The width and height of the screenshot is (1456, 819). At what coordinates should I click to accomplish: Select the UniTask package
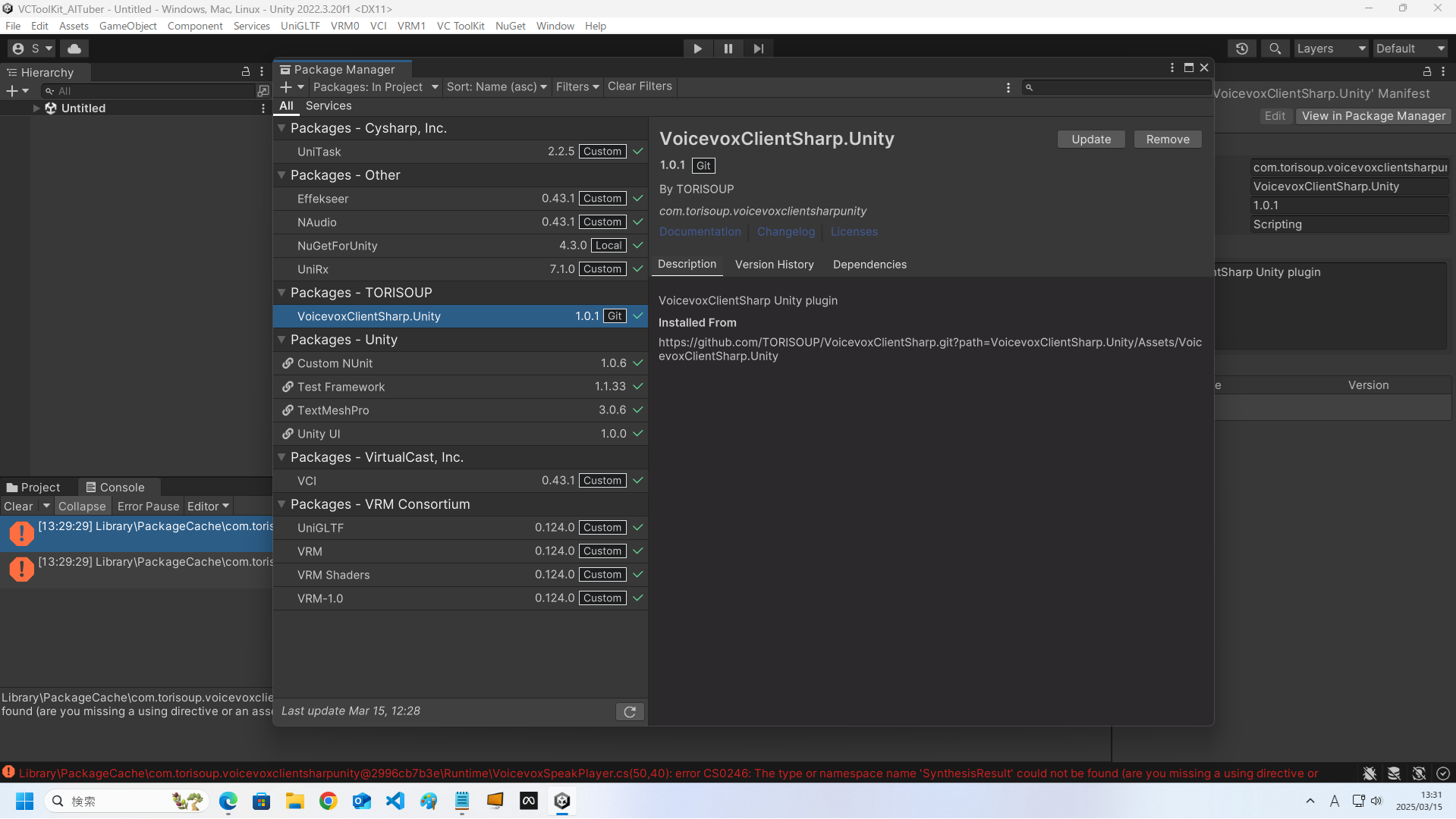461,152
